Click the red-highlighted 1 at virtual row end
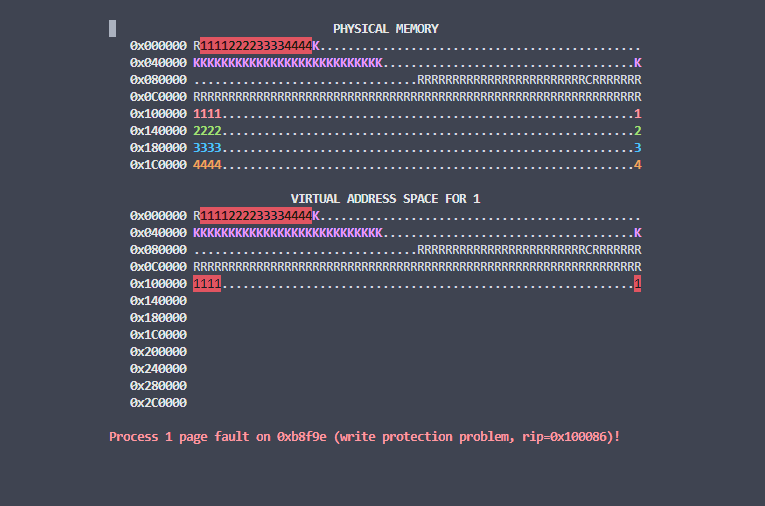 637,284
